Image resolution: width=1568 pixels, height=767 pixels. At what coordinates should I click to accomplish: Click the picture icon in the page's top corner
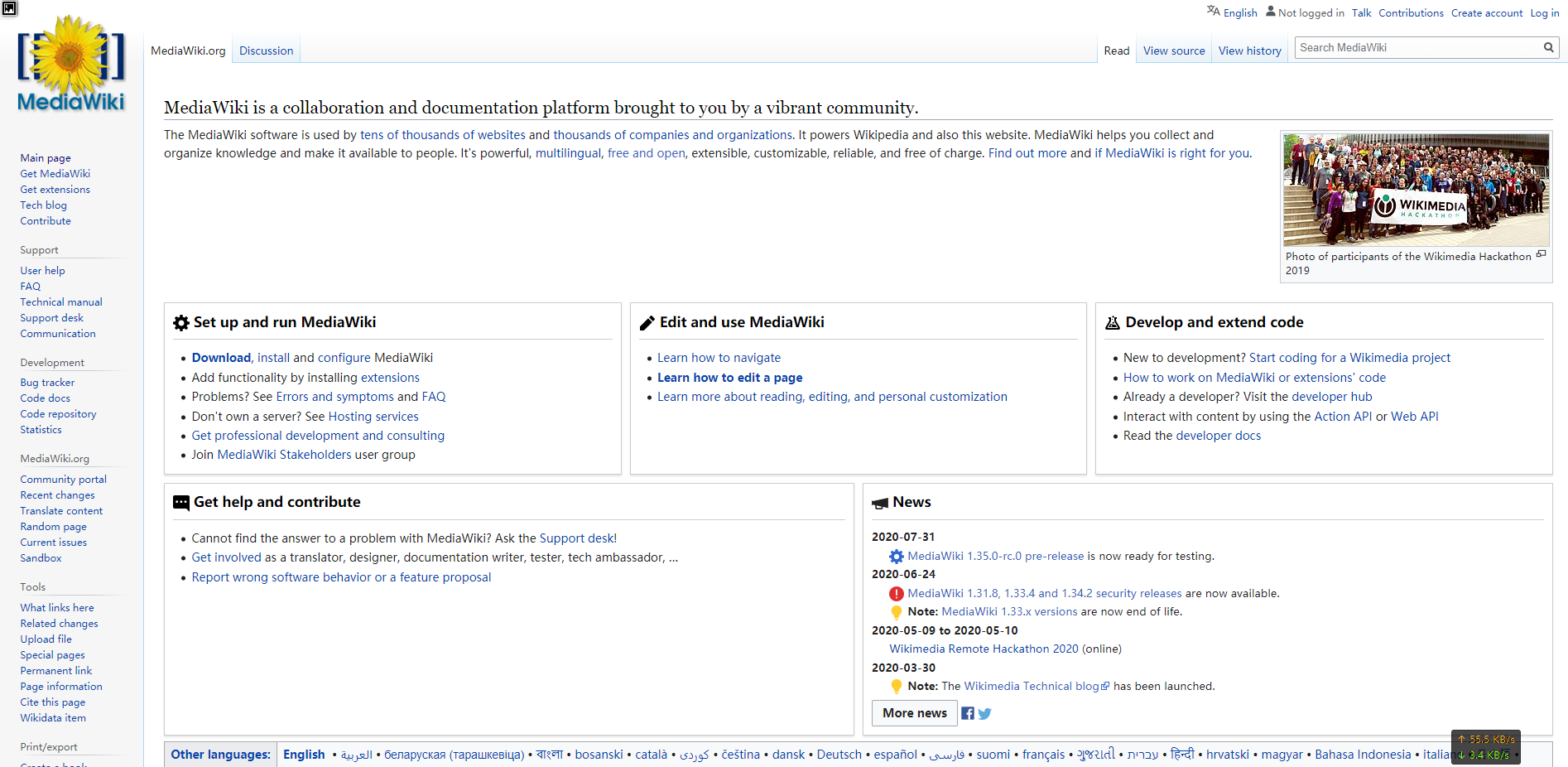click(x=9, y=8)
